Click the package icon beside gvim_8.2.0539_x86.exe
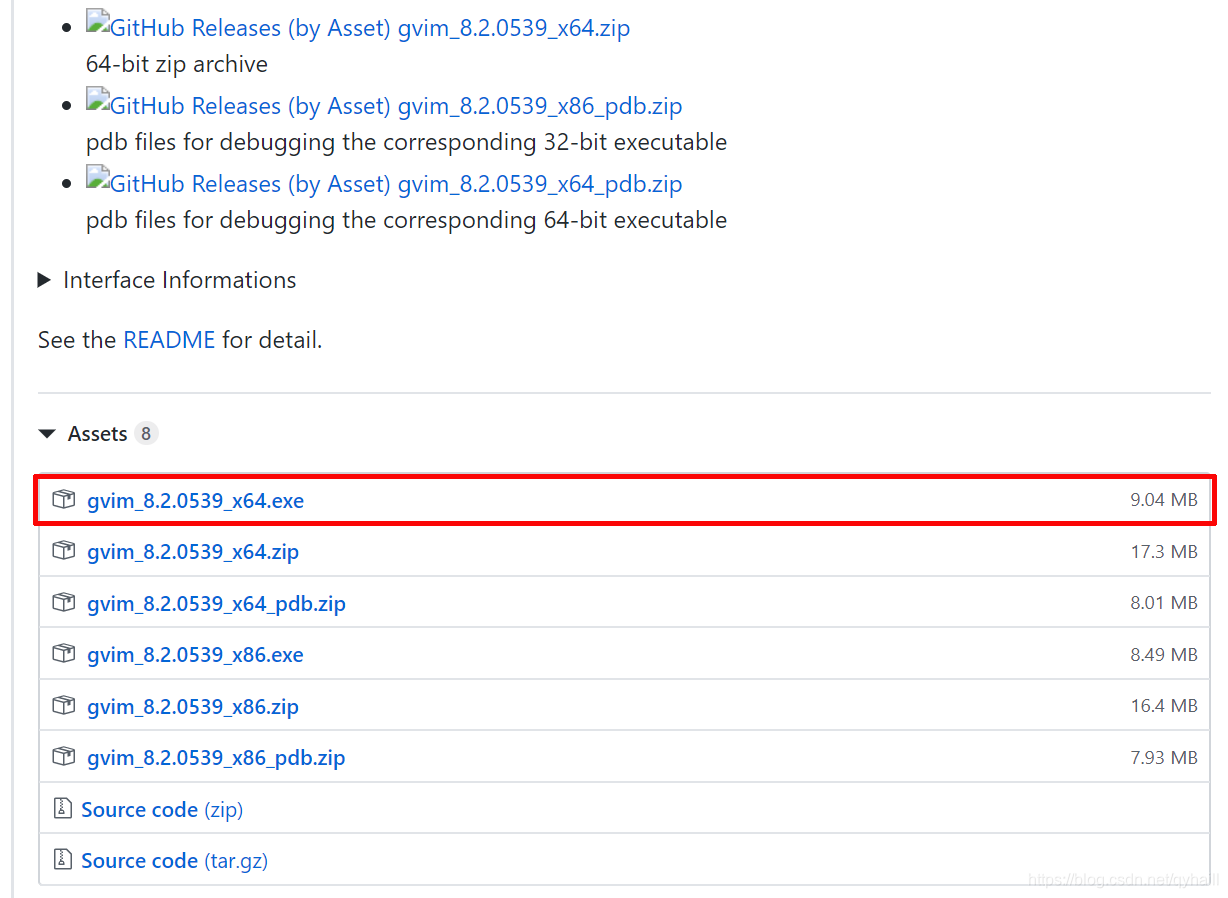This screenshot has width=1228, height=898. [64, 654]
